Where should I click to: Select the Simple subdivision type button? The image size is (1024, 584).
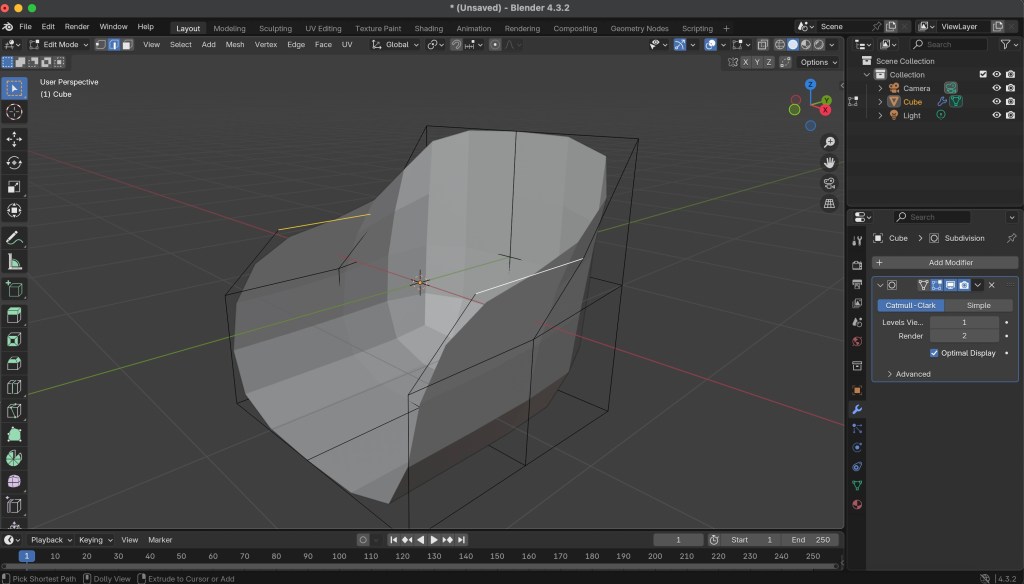click(x=978, y=305)
